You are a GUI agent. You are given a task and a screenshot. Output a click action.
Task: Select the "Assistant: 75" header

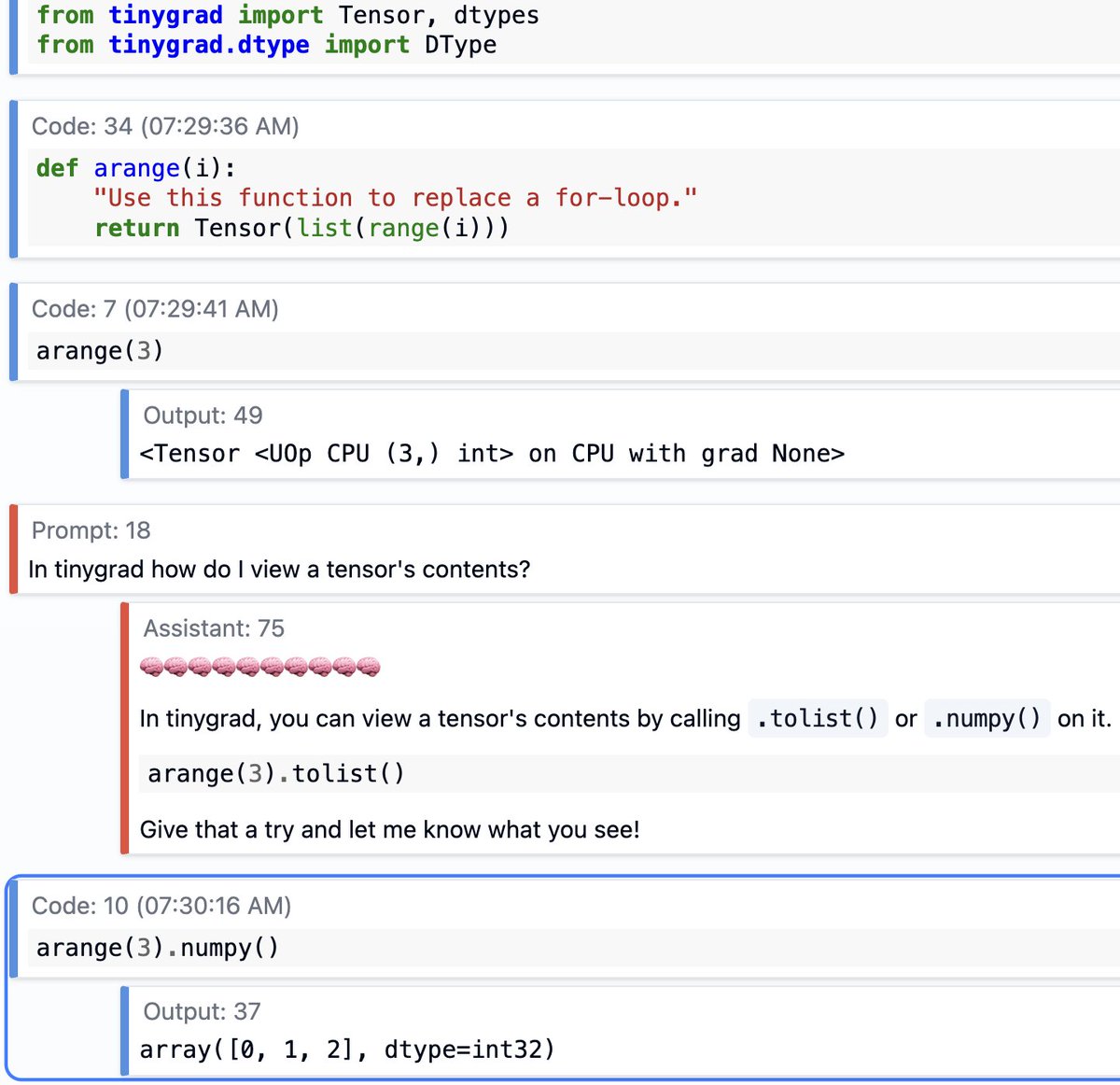(x=214, y=628)
